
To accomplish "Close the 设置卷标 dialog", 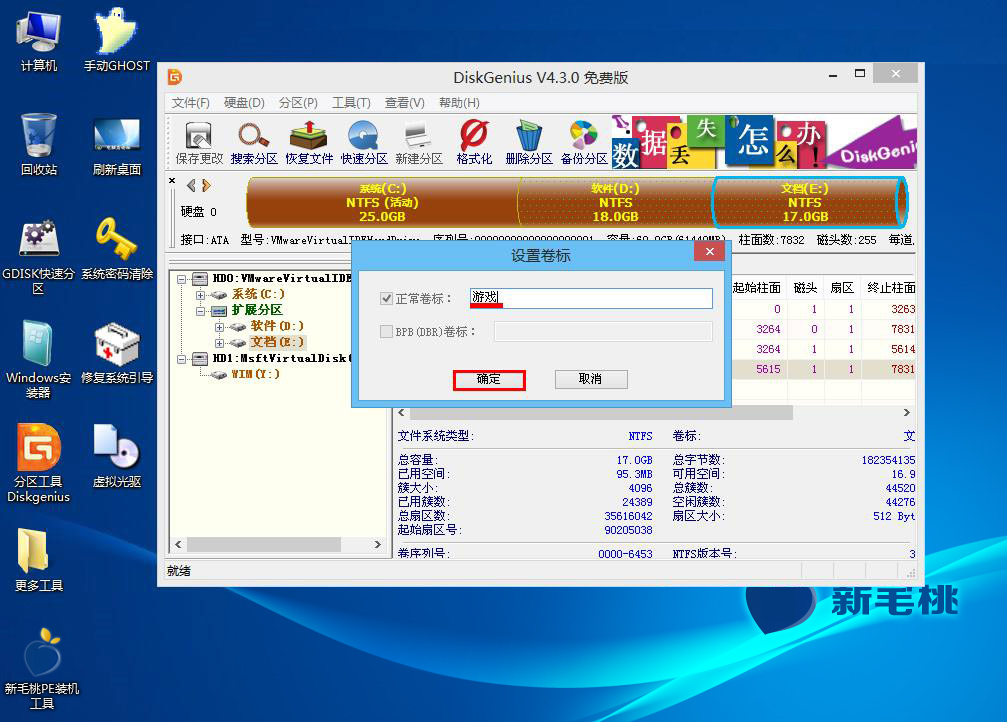I will pyautogui.click(x=710, y=252).
